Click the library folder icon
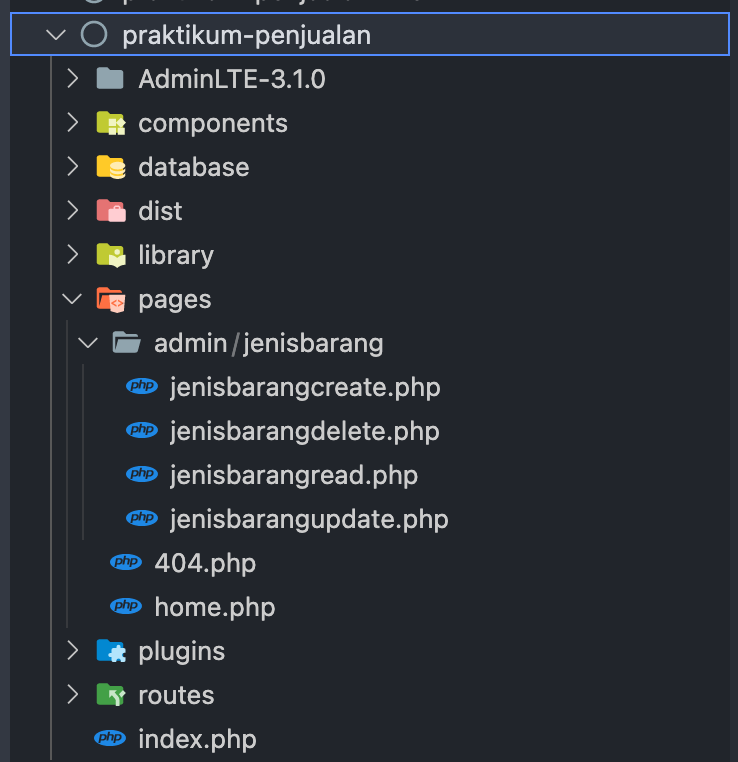 (111, 255)
